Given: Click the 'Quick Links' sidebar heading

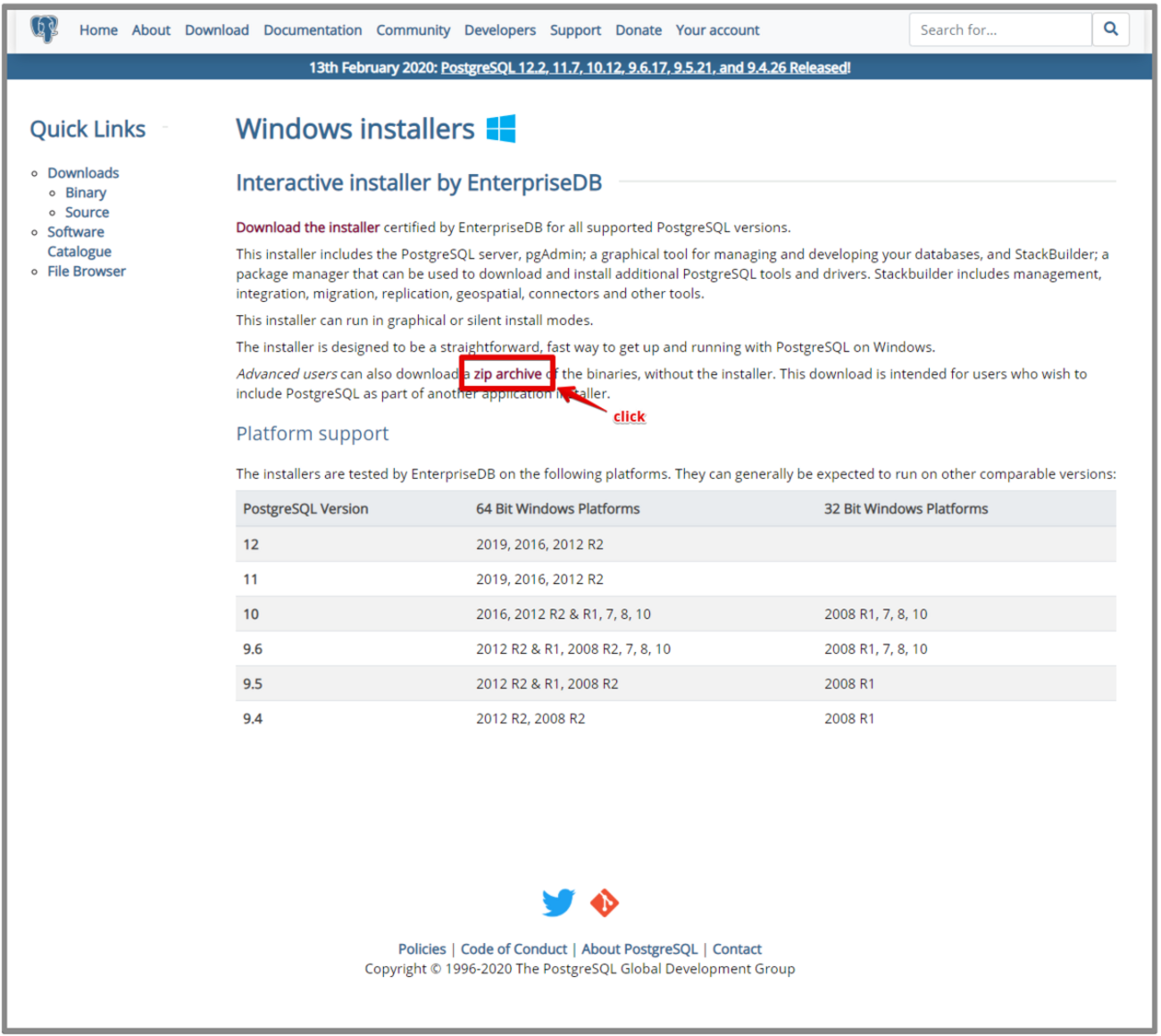Looking at the screenshot, I should pyautogui.click(x=88, y=129).
